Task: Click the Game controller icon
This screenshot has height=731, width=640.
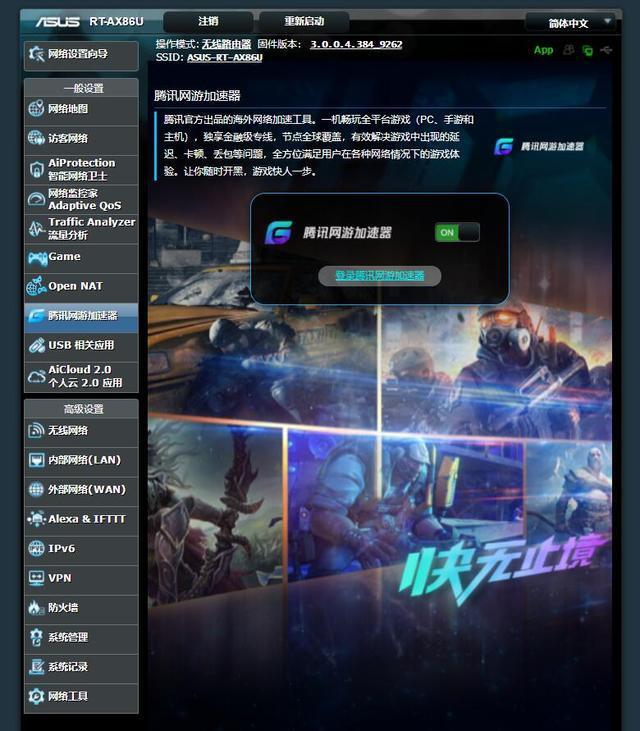Action: (37, 257)
